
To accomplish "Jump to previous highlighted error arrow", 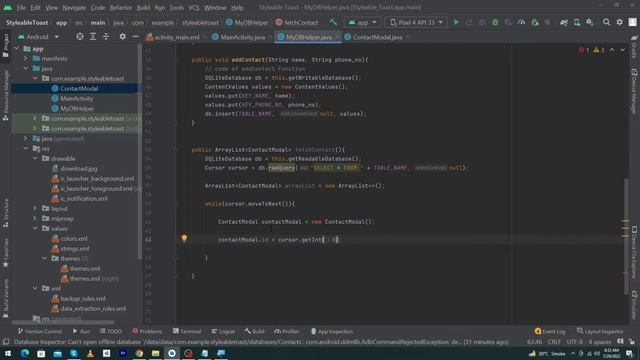I will (612, 50).
